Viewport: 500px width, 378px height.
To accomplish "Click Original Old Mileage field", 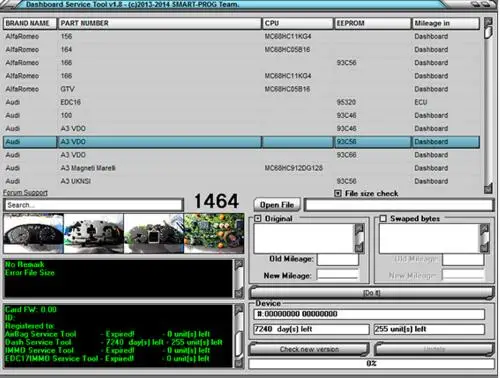I will click(x=338, y=260).
